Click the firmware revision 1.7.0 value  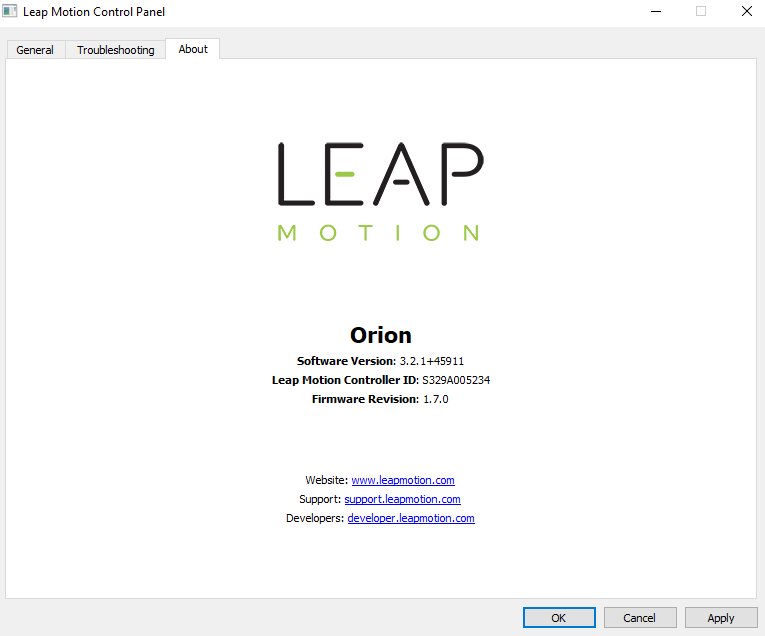436,399
